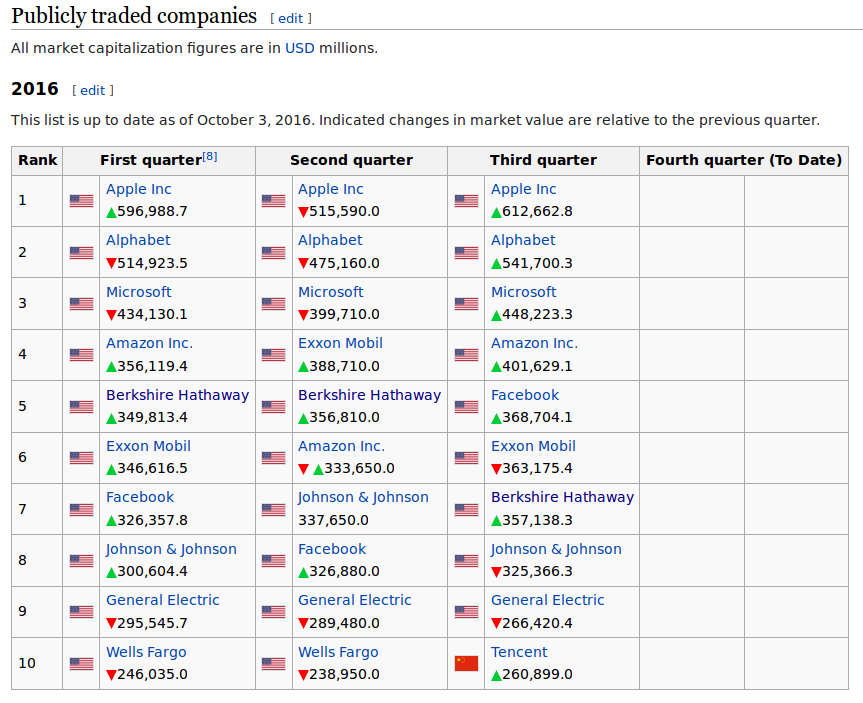Open Berkshire Hathaway link in First quarter column
Screen dimensions: 863x703
[178, 395]
